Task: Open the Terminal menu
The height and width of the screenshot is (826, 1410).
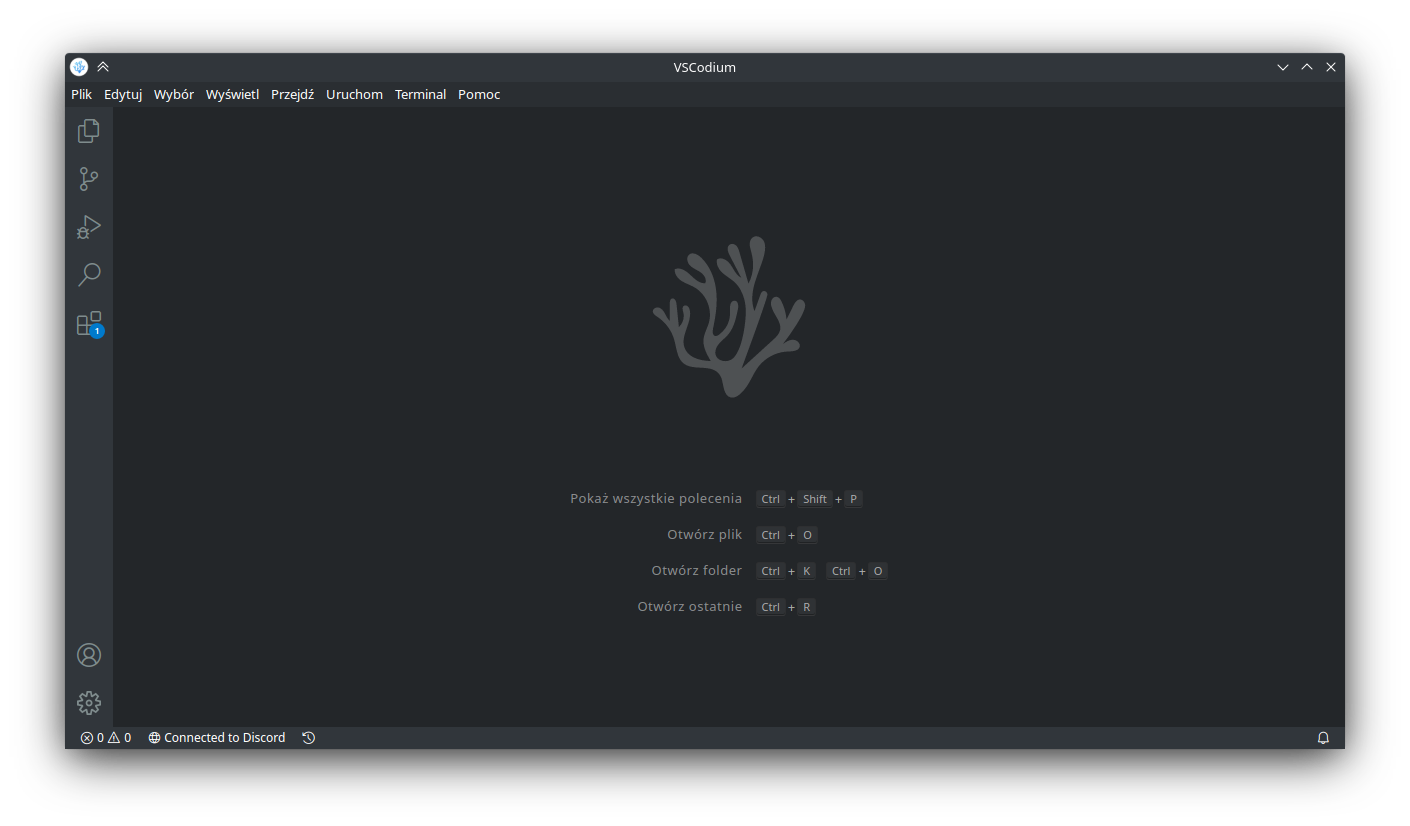Action: pos(420,95)
